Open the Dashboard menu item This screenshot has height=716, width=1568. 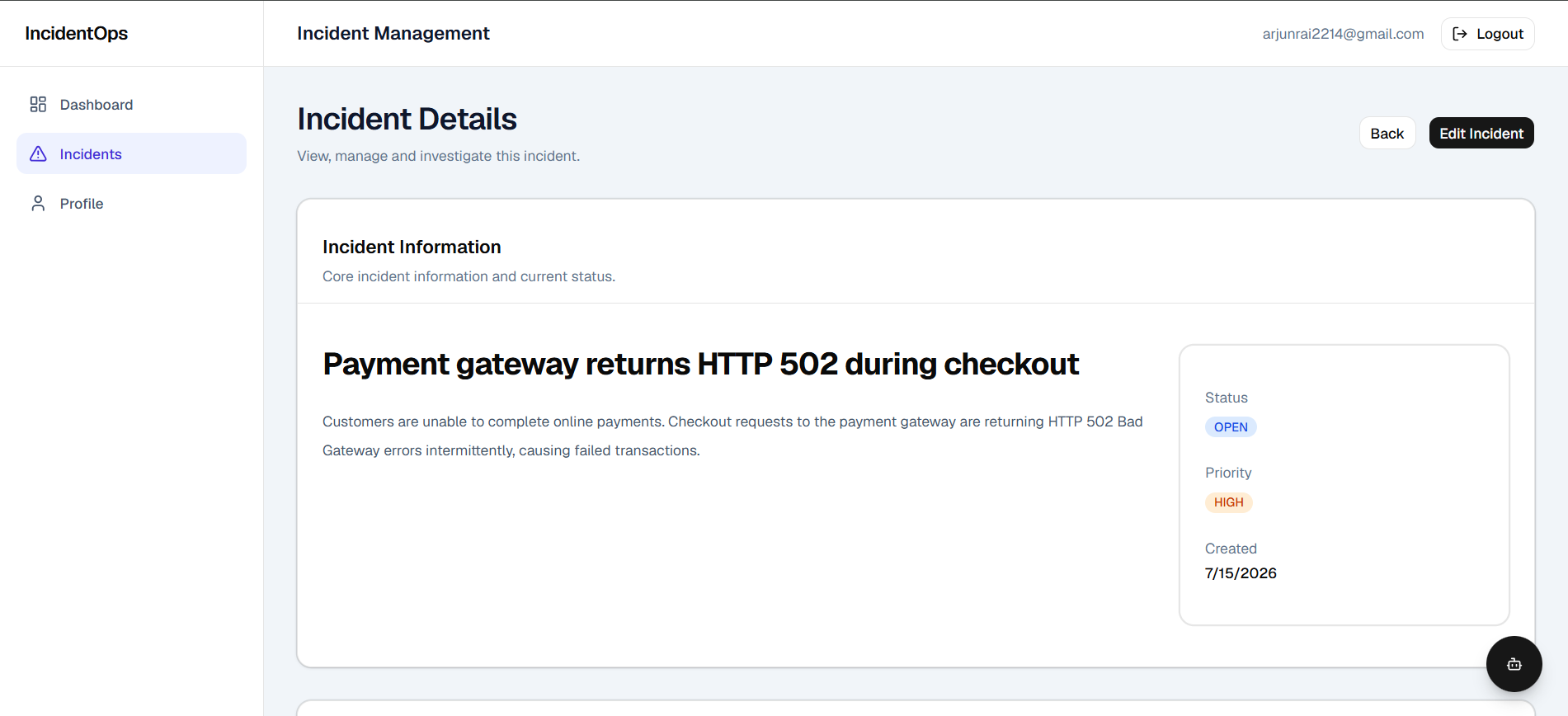tap(132, 104)
